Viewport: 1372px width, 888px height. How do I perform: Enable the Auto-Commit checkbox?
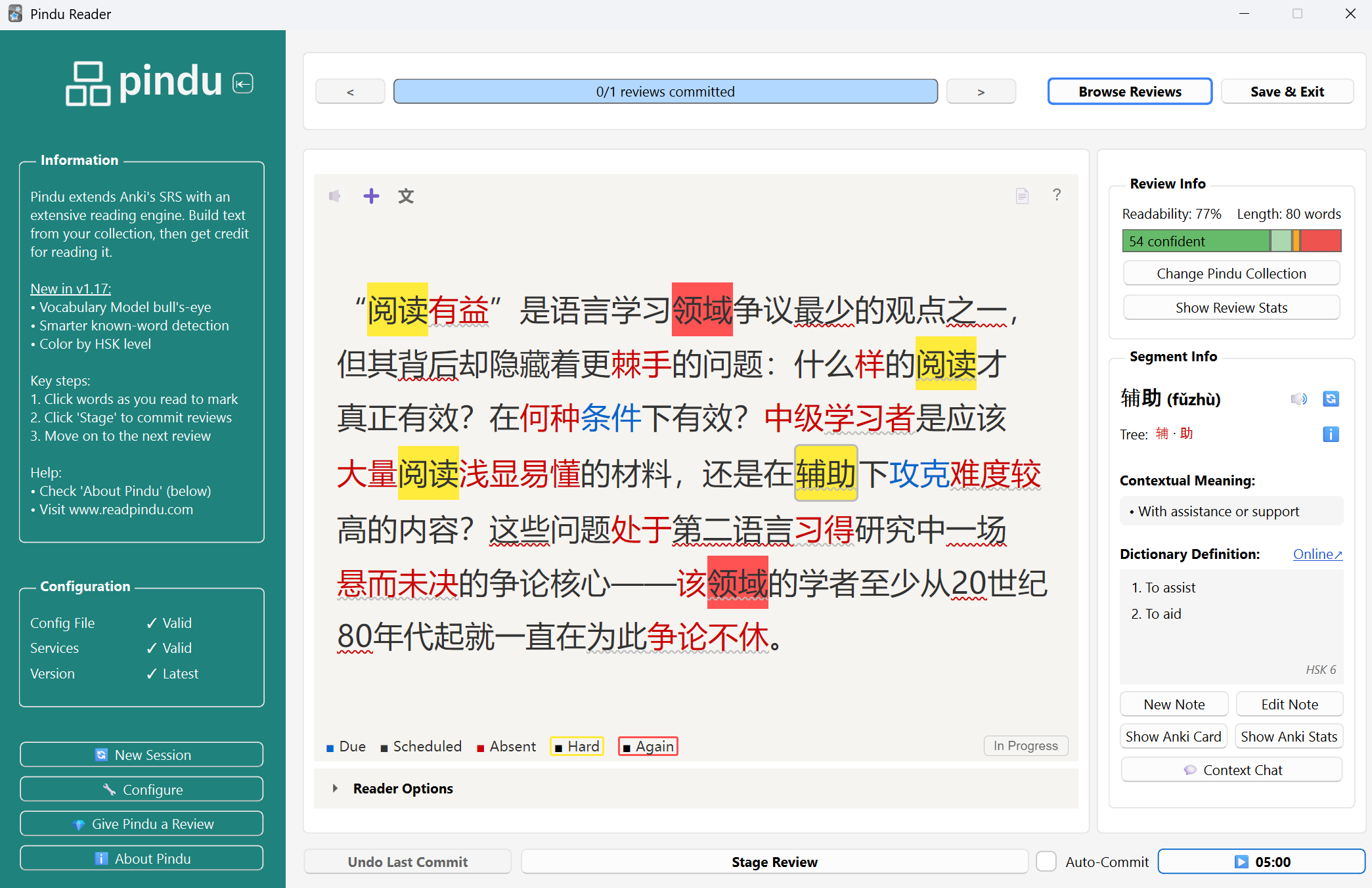pos(1046,862)
